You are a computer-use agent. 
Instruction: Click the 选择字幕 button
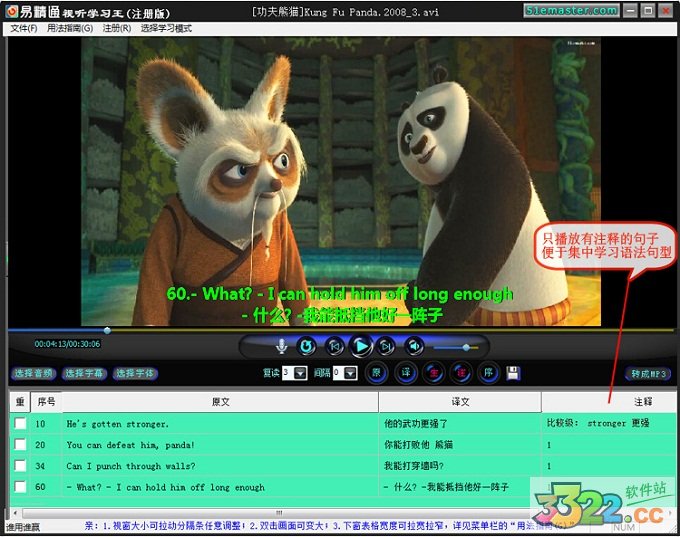click(84, 373)
